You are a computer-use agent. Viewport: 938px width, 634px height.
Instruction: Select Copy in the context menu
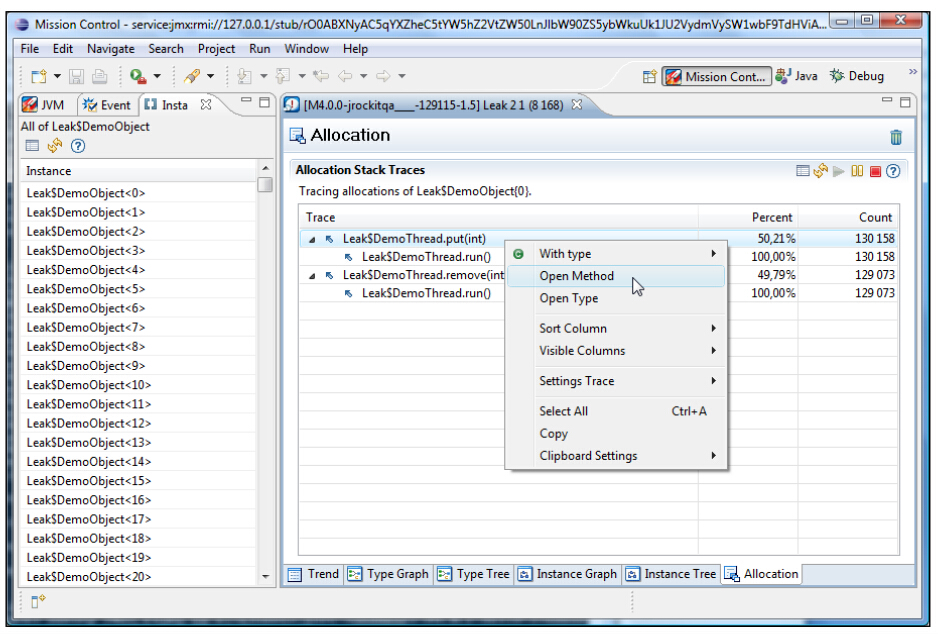[553, 434]
